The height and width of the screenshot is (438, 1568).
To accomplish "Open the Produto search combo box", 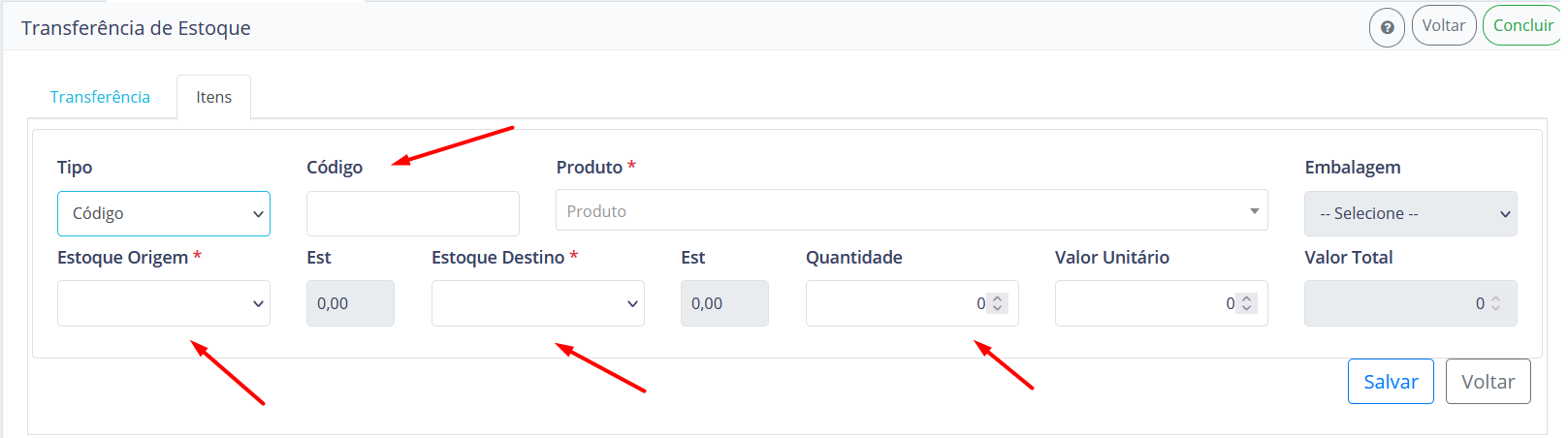I will click(912, 210).
